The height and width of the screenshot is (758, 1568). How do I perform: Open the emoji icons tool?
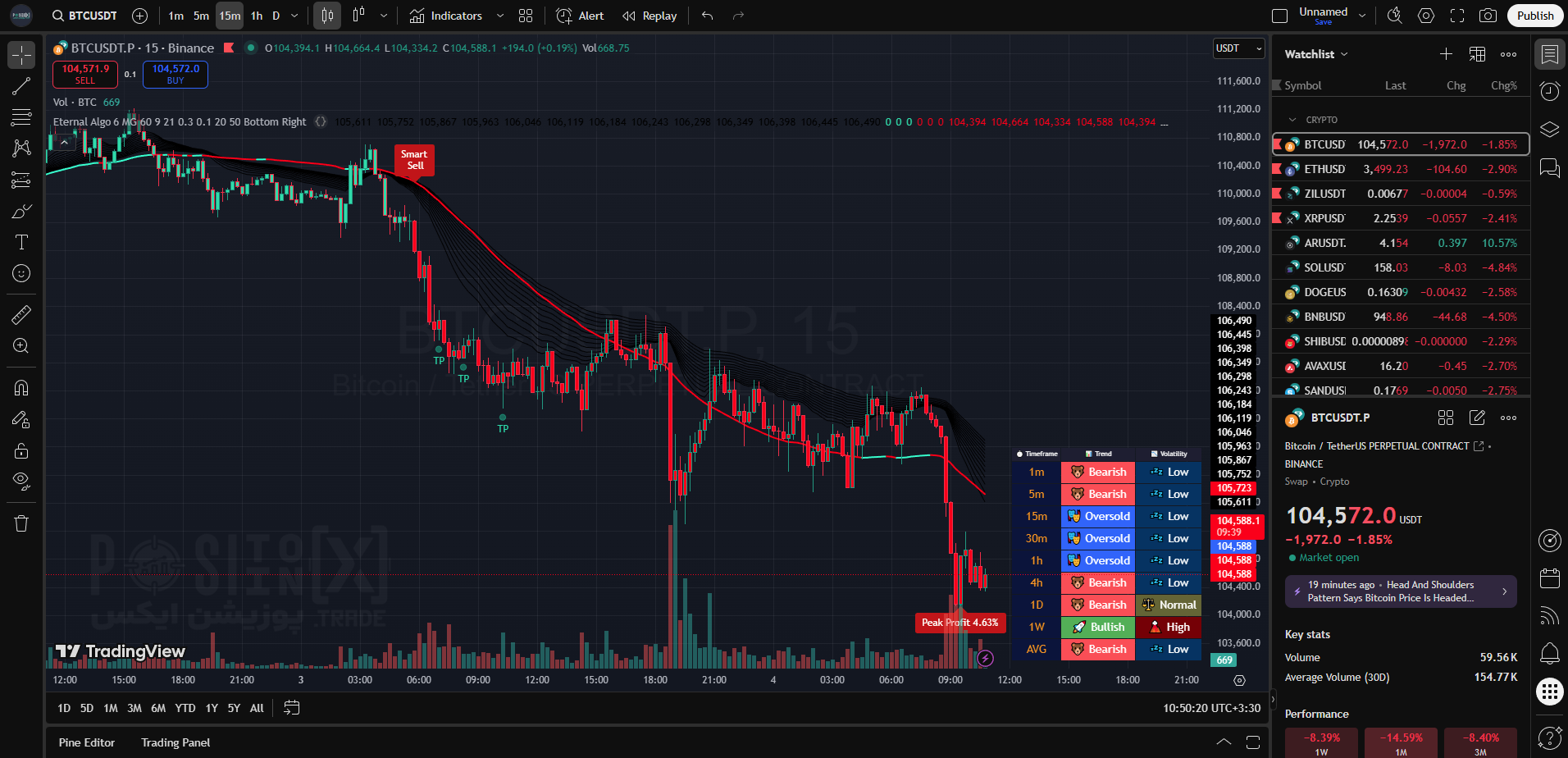tap(21, 273)
